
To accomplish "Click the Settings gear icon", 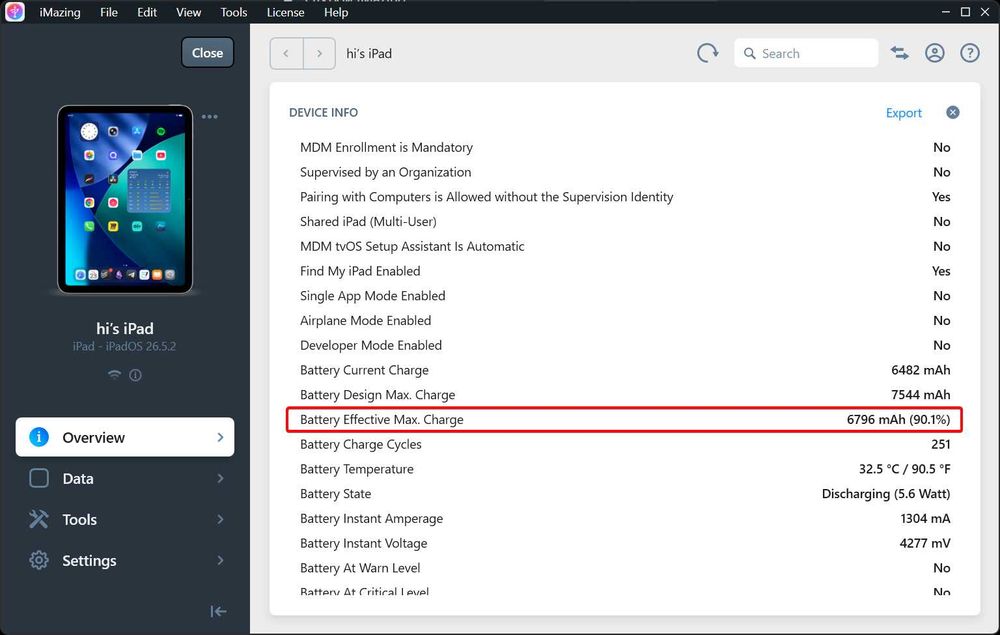I will tap(39, 560).
